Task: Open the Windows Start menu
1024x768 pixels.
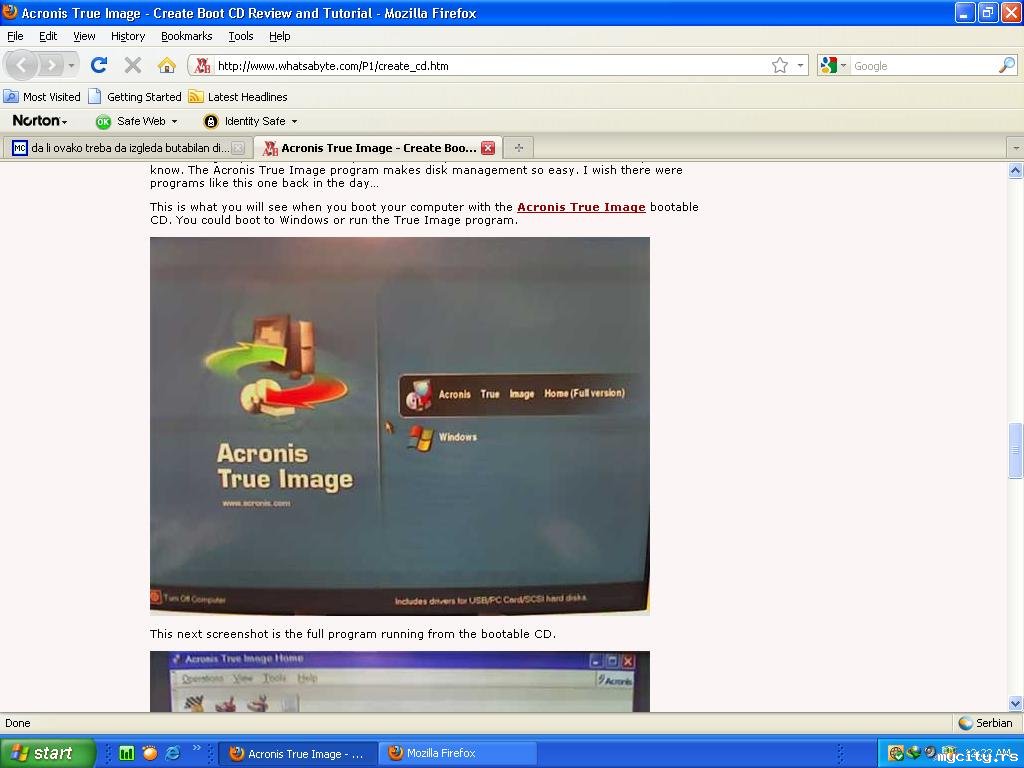Action: (47, 753)
